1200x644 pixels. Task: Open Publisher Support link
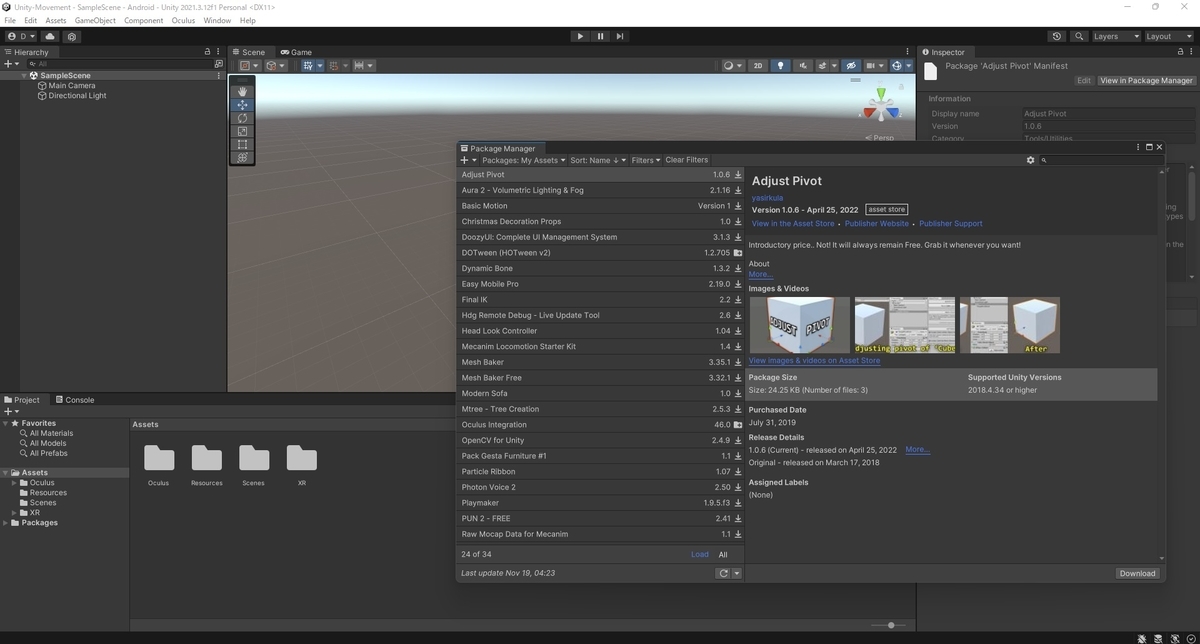[951, 224]
